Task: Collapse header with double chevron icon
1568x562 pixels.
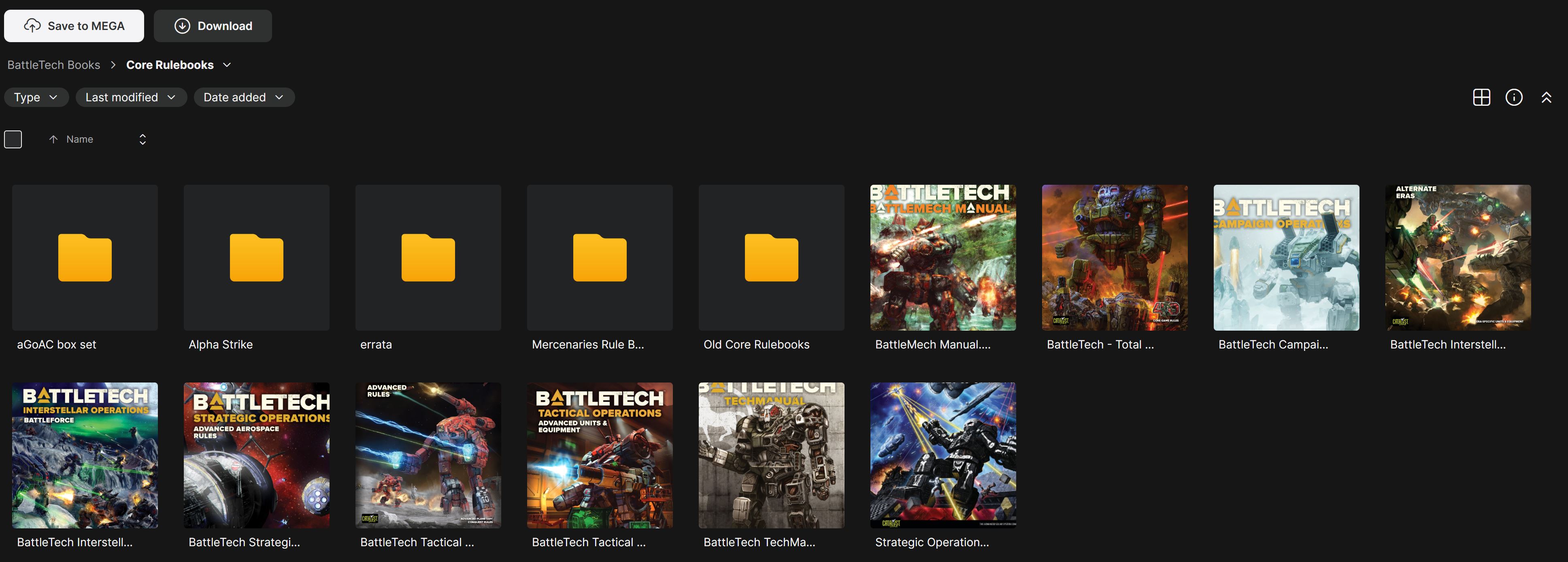Action: (1546, 97)
